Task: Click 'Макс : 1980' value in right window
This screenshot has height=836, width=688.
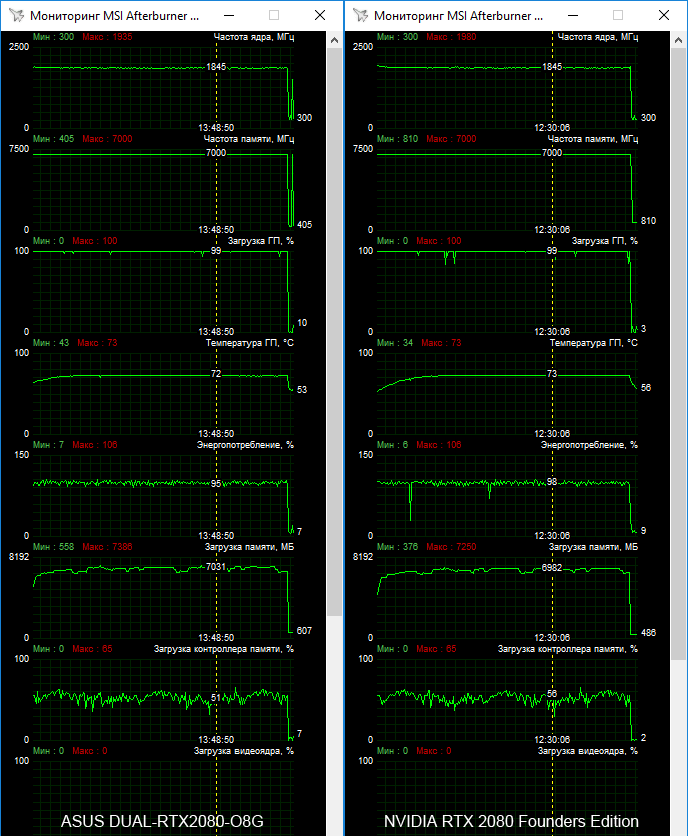Action: [x=451, y=37]
